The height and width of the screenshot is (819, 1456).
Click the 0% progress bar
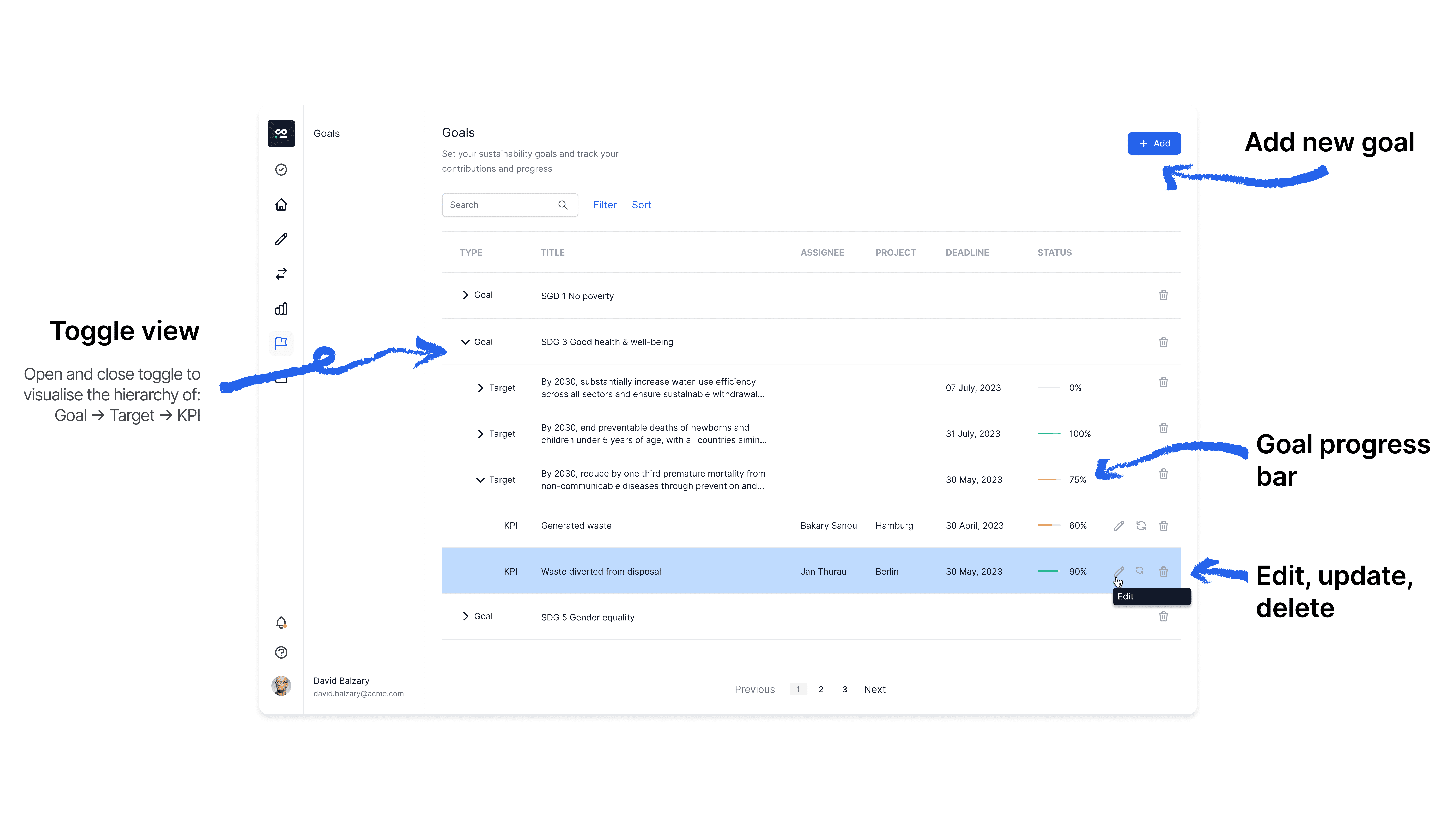coord(1049,388)
